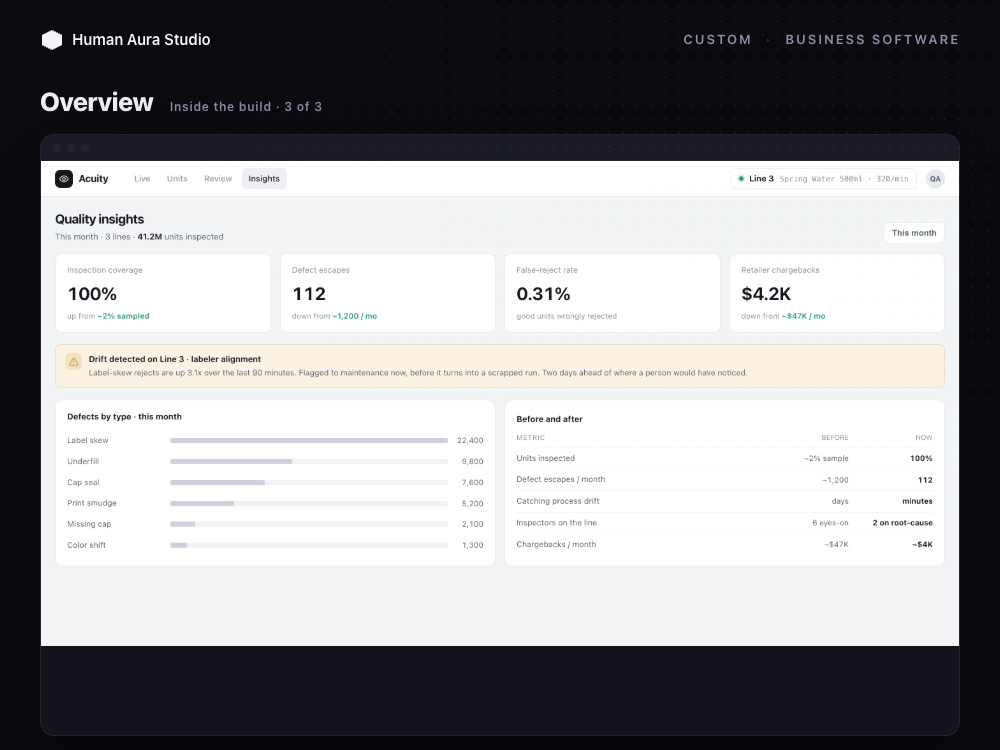Click the 9,800 Underfill count
This screenshot has width=1000, height=750.
point(473,461)
